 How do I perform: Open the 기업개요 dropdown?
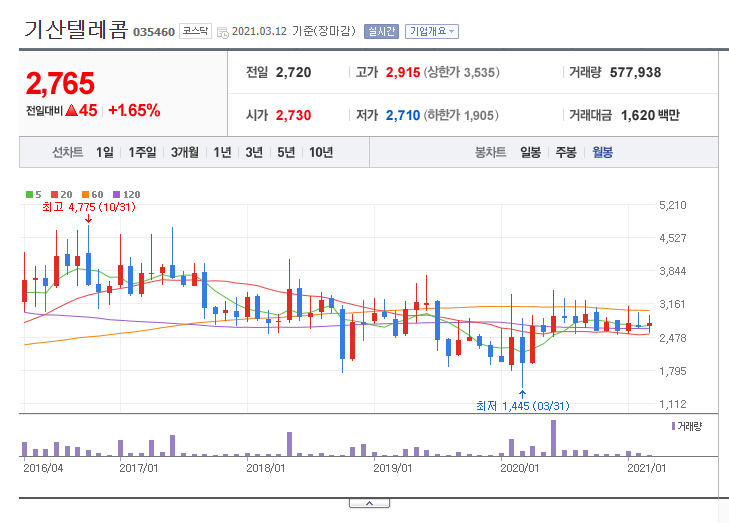pyautogui.click(x=432, y=31)
